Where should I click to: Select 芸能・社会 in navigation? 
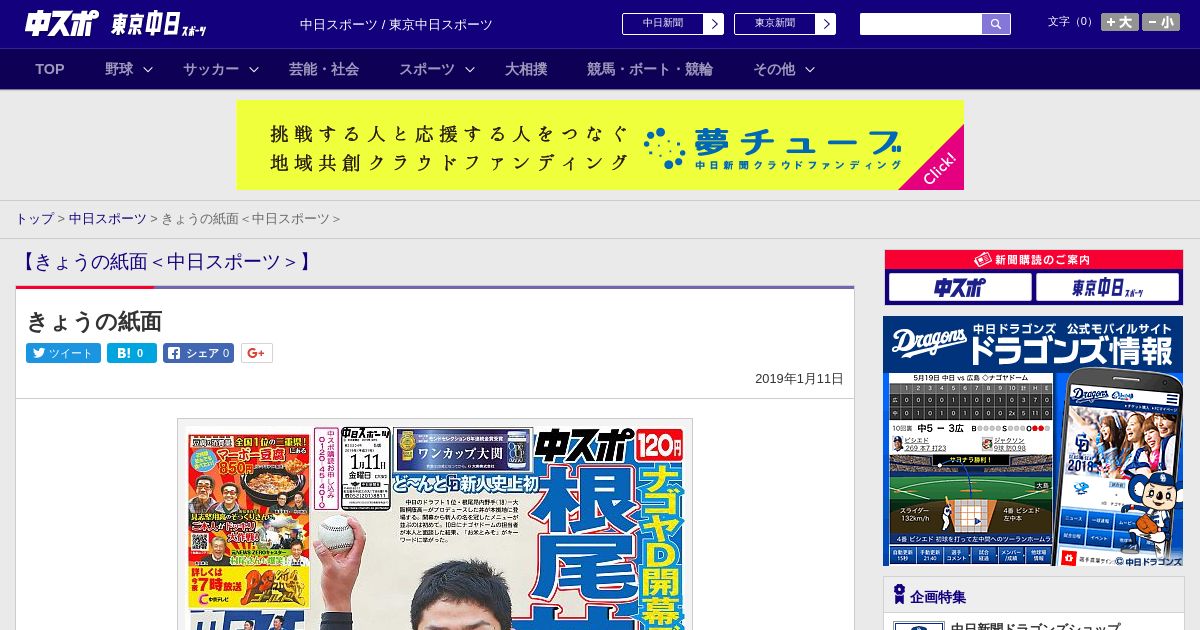(x=324, y=69)
